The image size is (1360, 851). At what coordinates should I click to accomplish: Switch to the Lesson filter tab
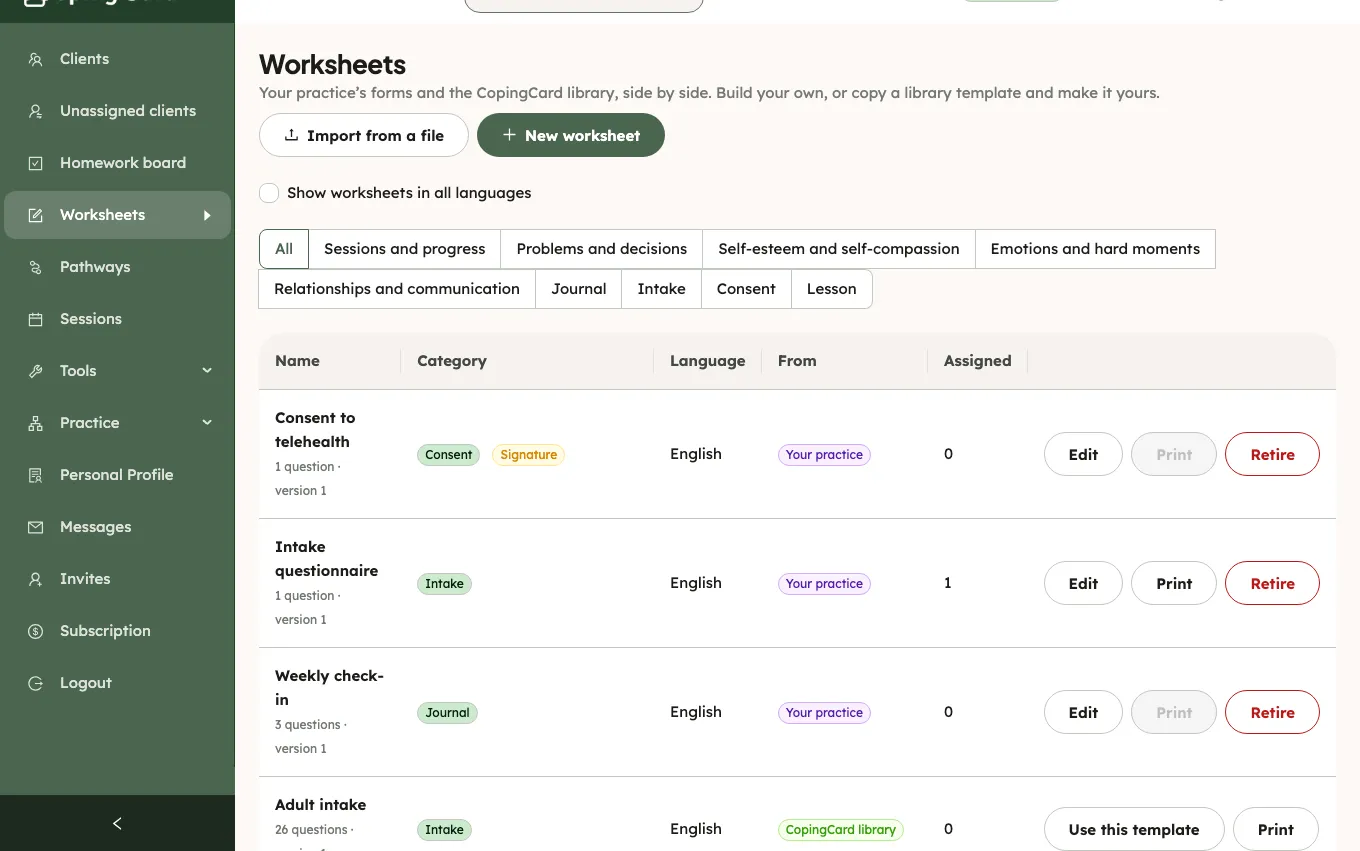pos(832,289)
